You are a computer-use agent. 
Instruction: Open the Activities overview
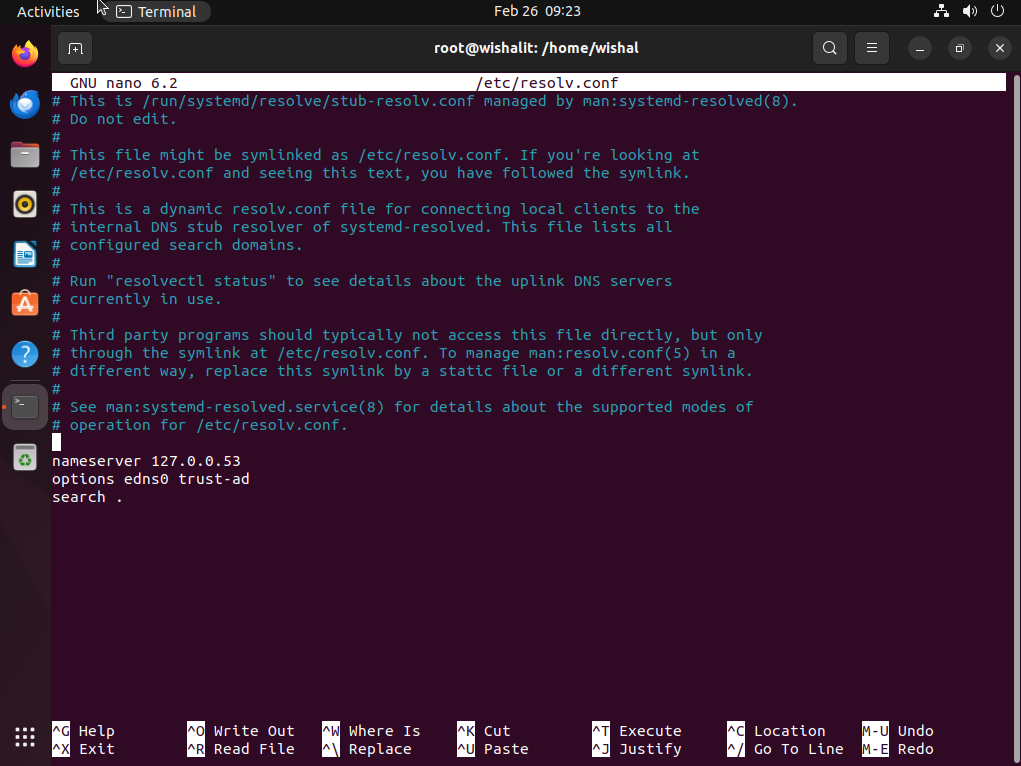pyautogui.click(x=48, y=11)
